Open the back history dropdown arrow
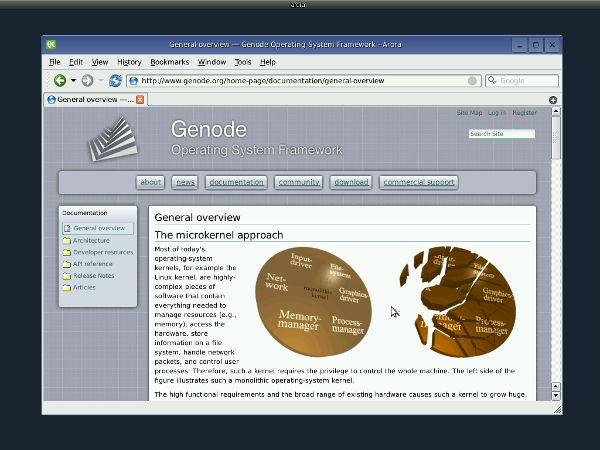Viewport: 600px width, 450px height. coord(73,81)
